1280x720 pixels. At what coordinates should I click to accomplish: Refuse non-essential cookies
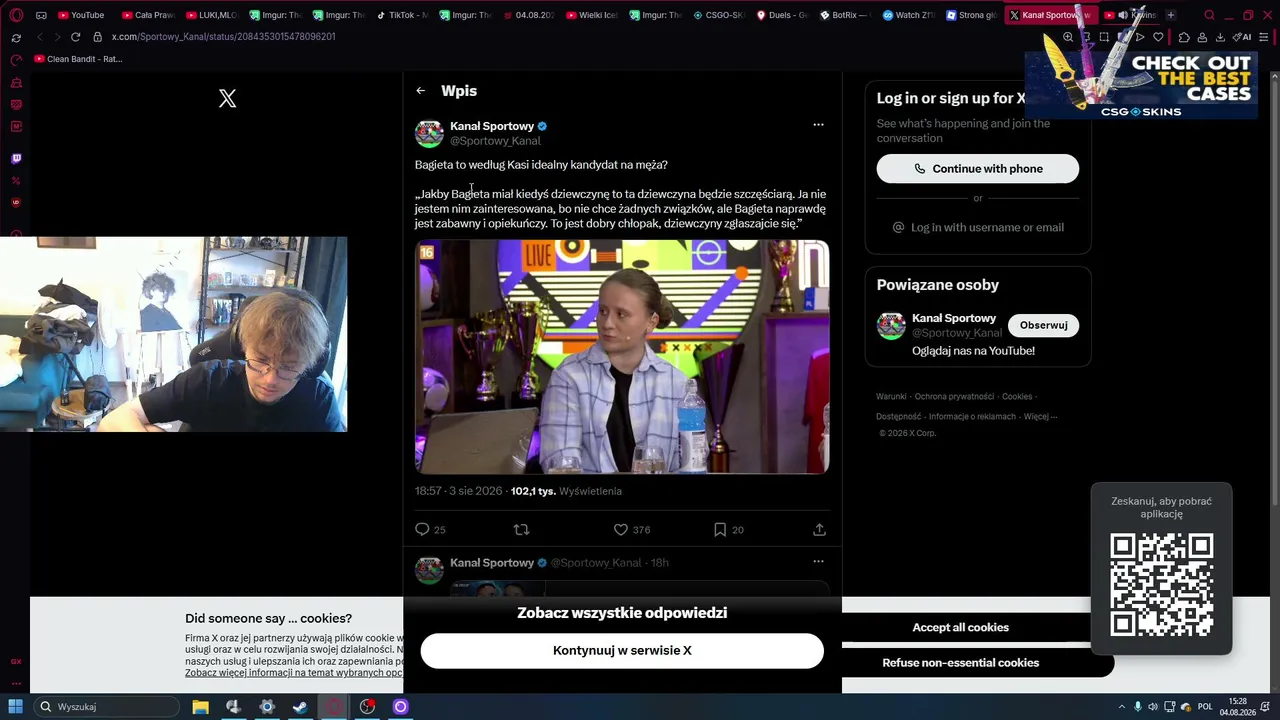coord(960,663)
